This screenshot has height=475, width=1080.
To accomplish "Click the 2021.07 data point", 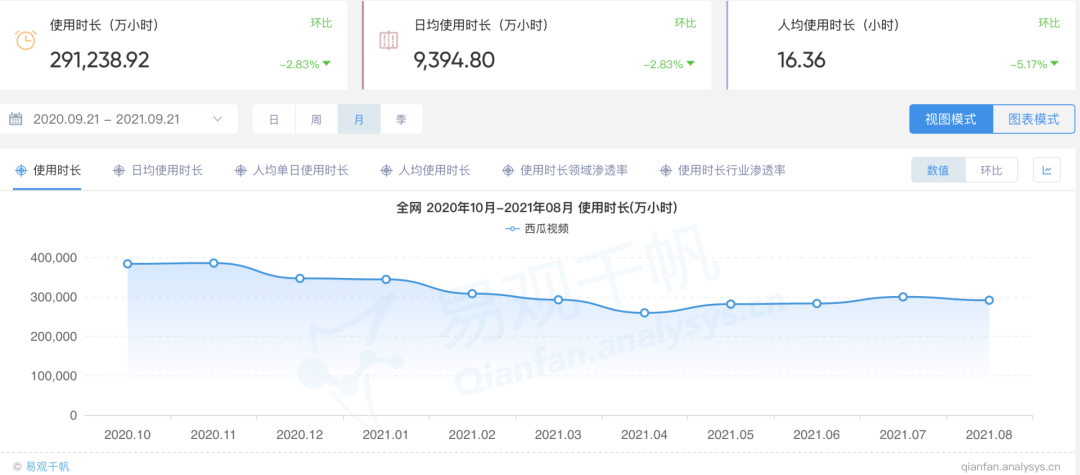I will 903,297.
